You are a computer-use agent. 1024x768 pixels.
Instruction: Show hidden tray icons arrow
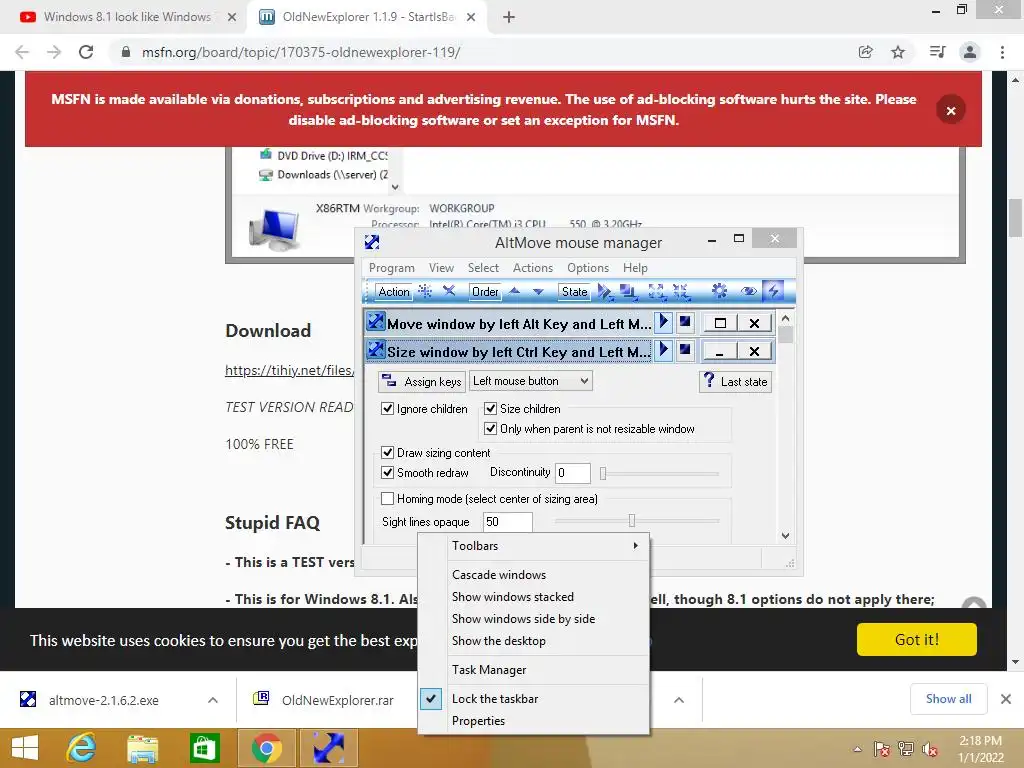click(x=857, y=749)
